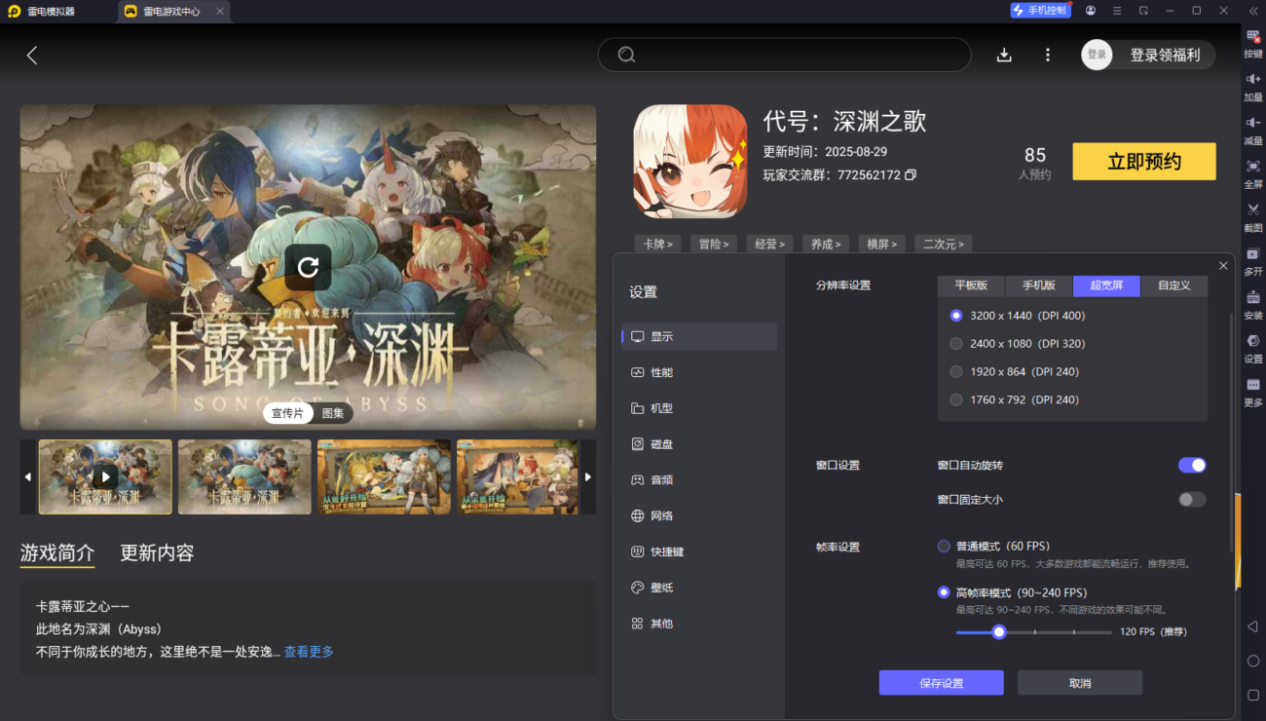Reload the promo video with refresh icon
Screen dimensions: 1266x721
[308, 266]
